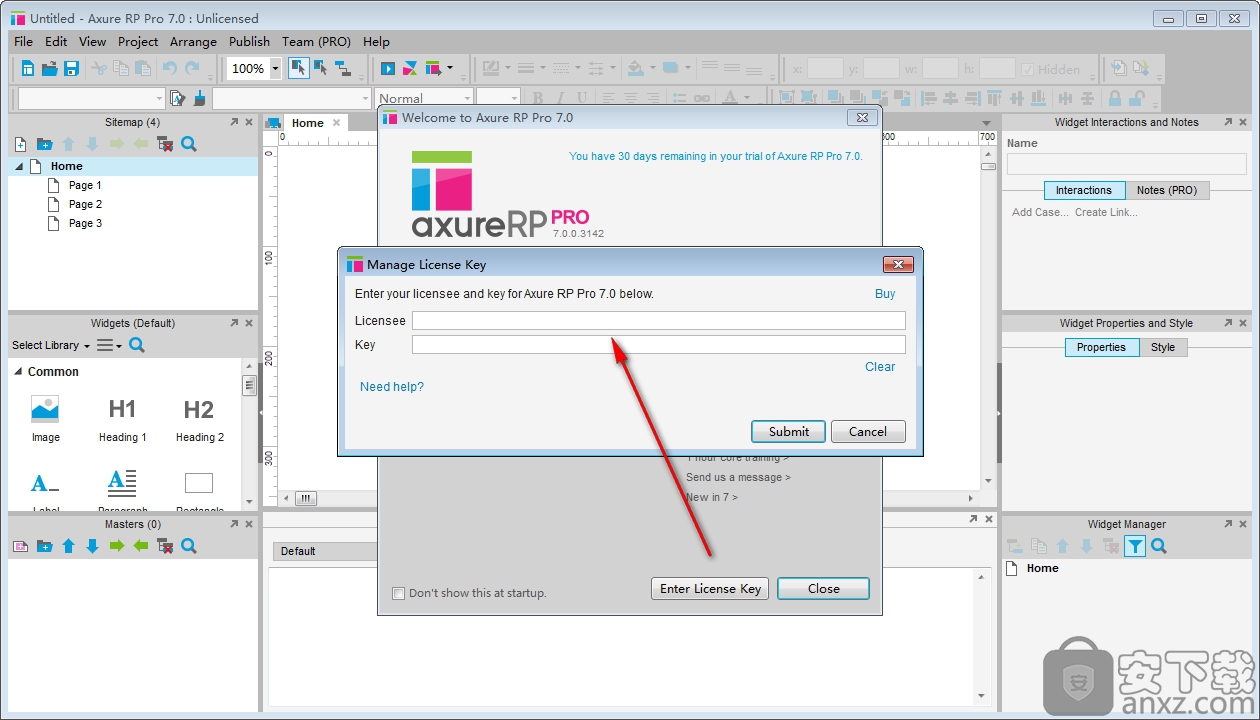Open the Publish menu
The width and height of the screenshot is (1260, 720).
point(249,42)
